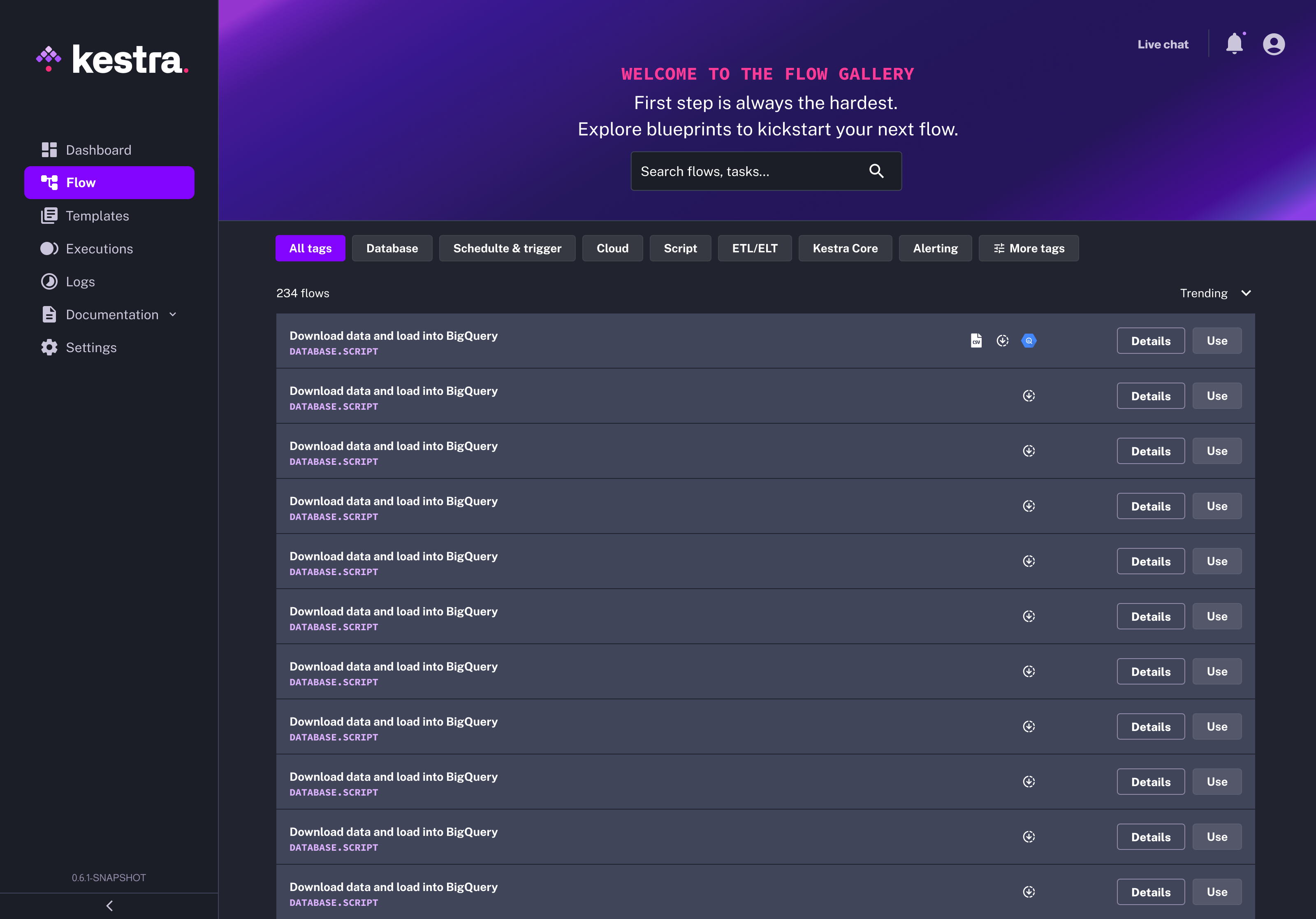This screenshot has height=919, width=1316.
Task: Toggle the Database tag filter
Action: point(392,248)
